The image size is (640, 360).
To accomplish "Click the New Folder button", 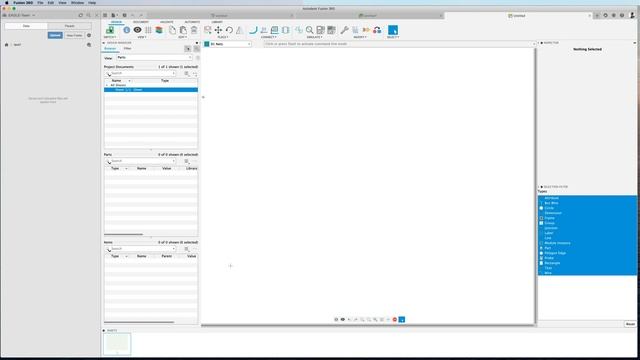I will click(x=74, y=35).
